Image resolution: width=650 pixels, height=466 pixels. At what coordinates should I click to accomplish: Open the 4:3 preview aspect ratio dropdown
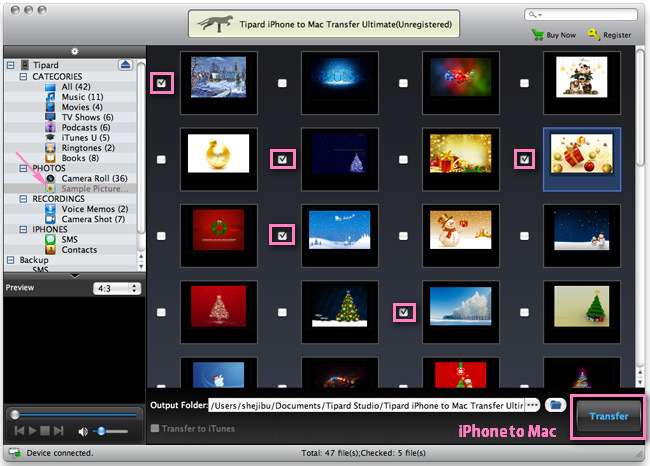(x=117, y=289)
